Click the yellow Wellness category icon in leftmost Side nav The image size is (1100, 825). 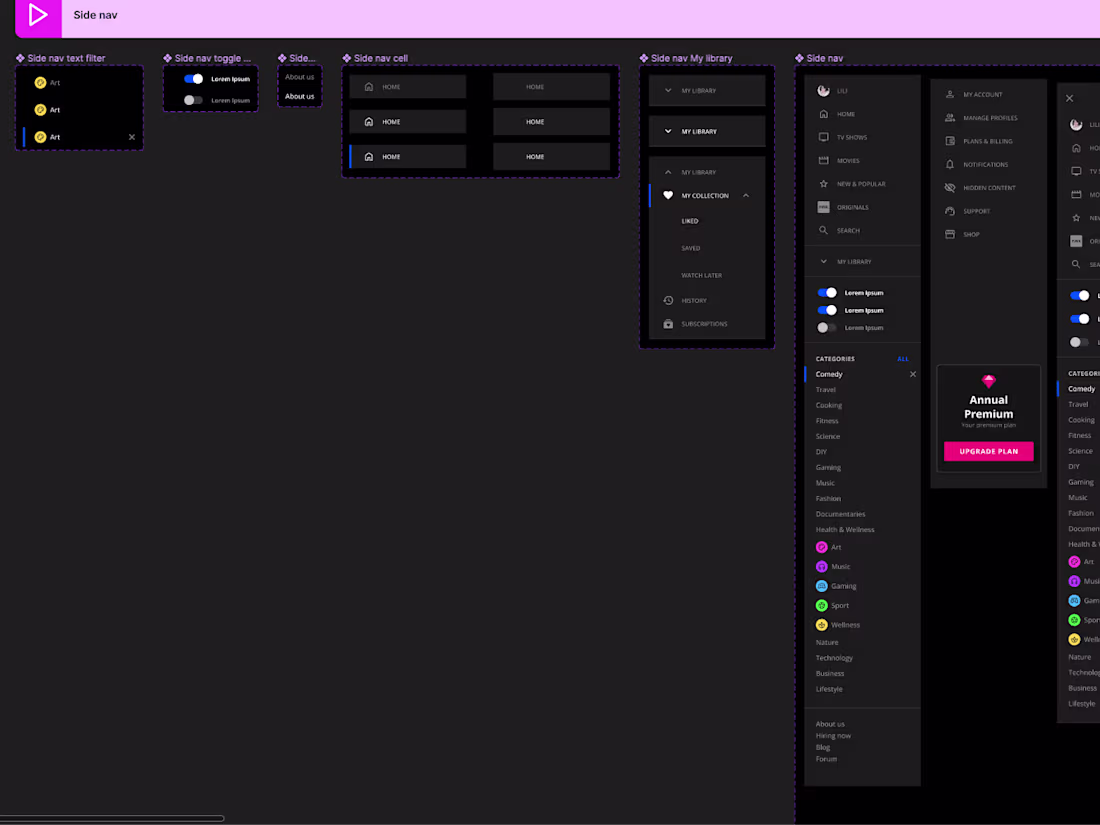coord(821,625)
